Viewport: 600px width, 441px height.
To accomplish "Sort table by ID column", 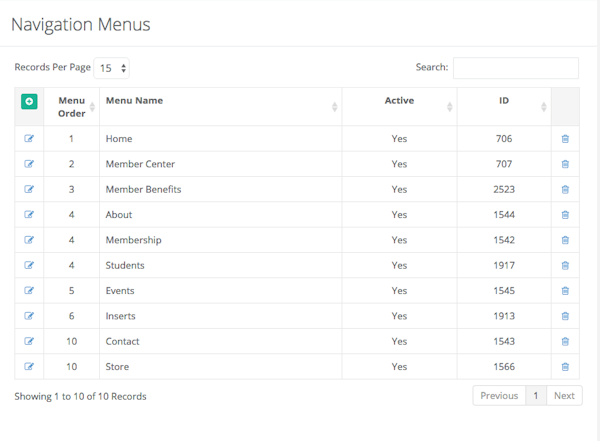I will pos(504,107).
